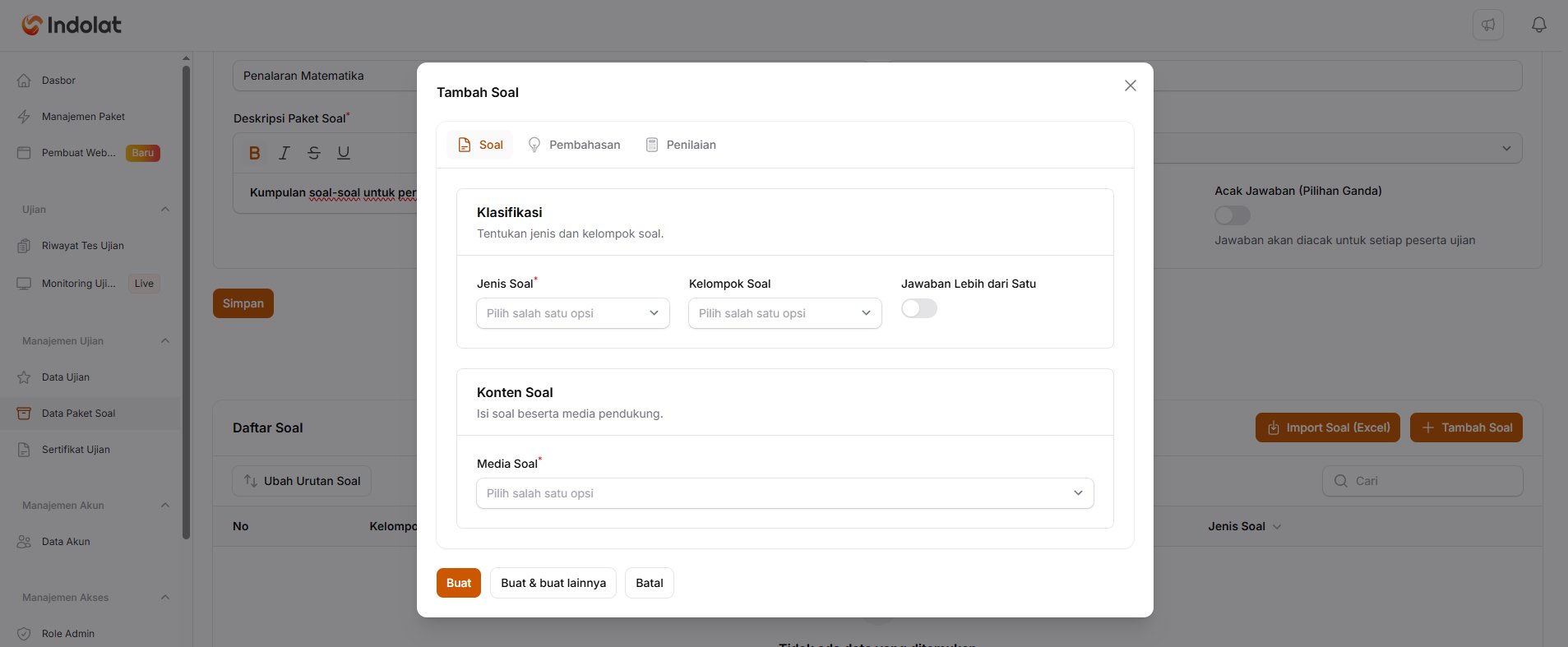Apply italic formatting in description editor
Screen dimensions: 1568x647
(284, 153)
